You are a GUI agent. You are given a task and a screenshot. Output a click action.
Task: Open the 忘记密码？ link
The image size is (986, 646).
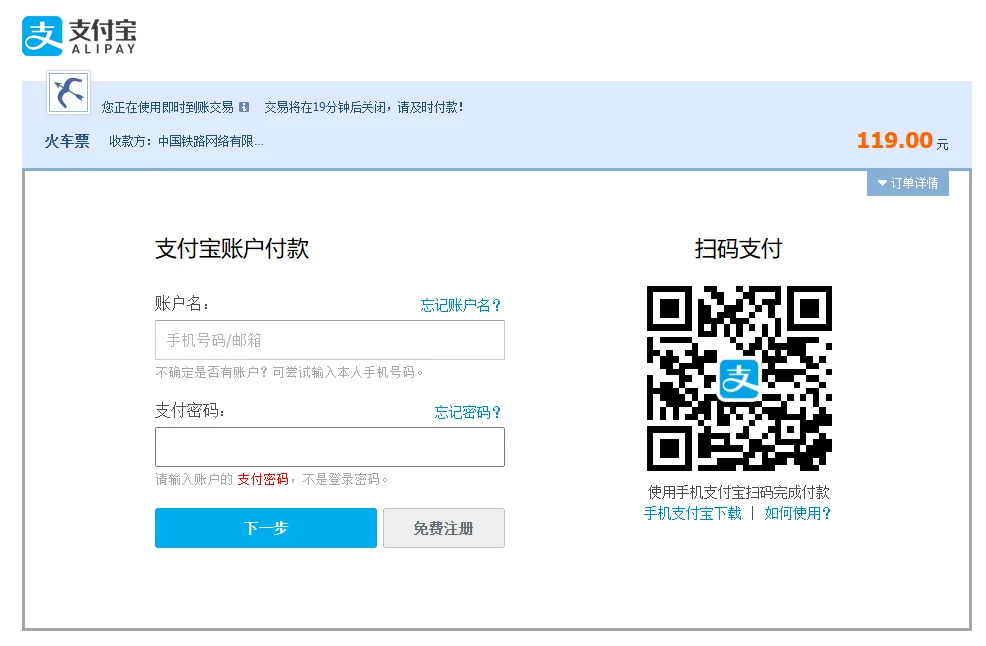(x=467, y=412)
